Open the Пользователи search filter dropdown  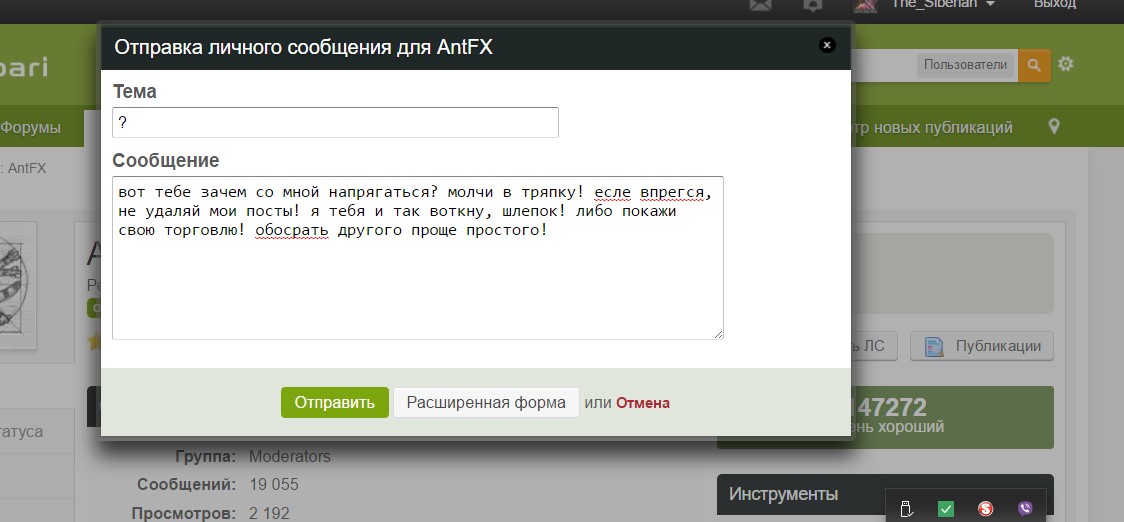tap(964, 65)
